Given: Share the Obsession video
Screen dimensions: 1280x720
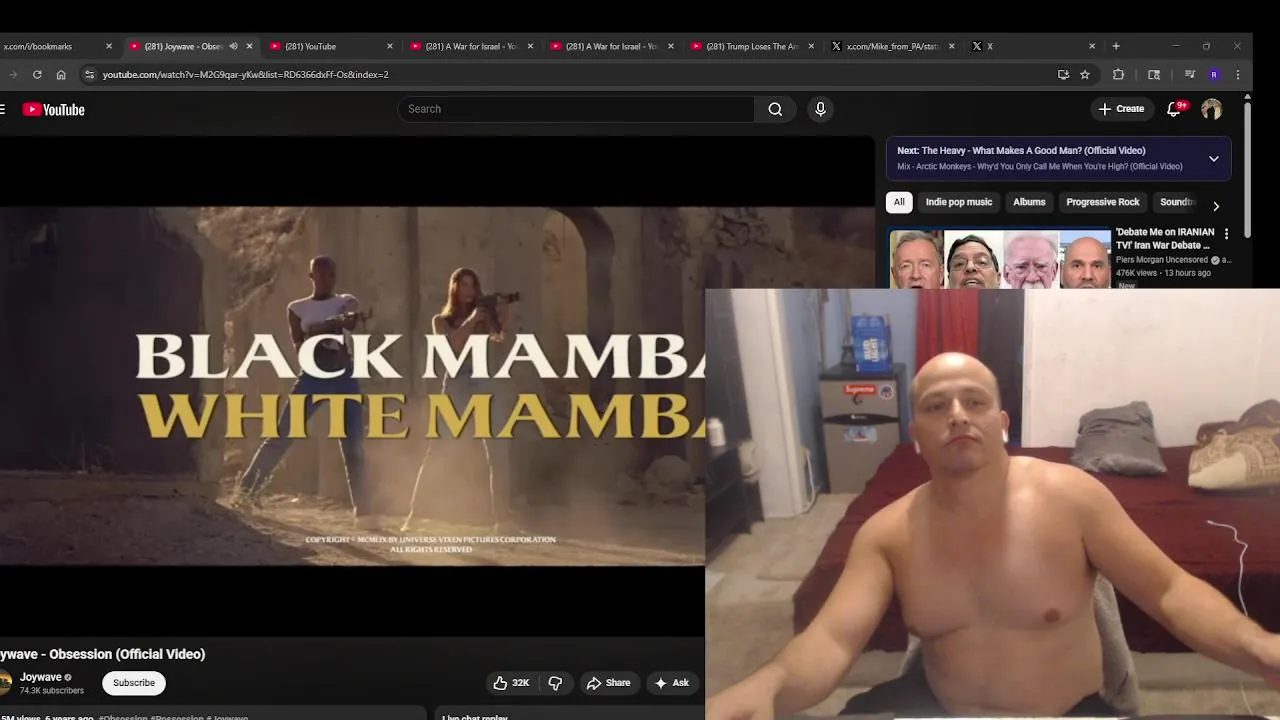Looking at the screenshot, I should pyautogui.click(x=608, y=683).
